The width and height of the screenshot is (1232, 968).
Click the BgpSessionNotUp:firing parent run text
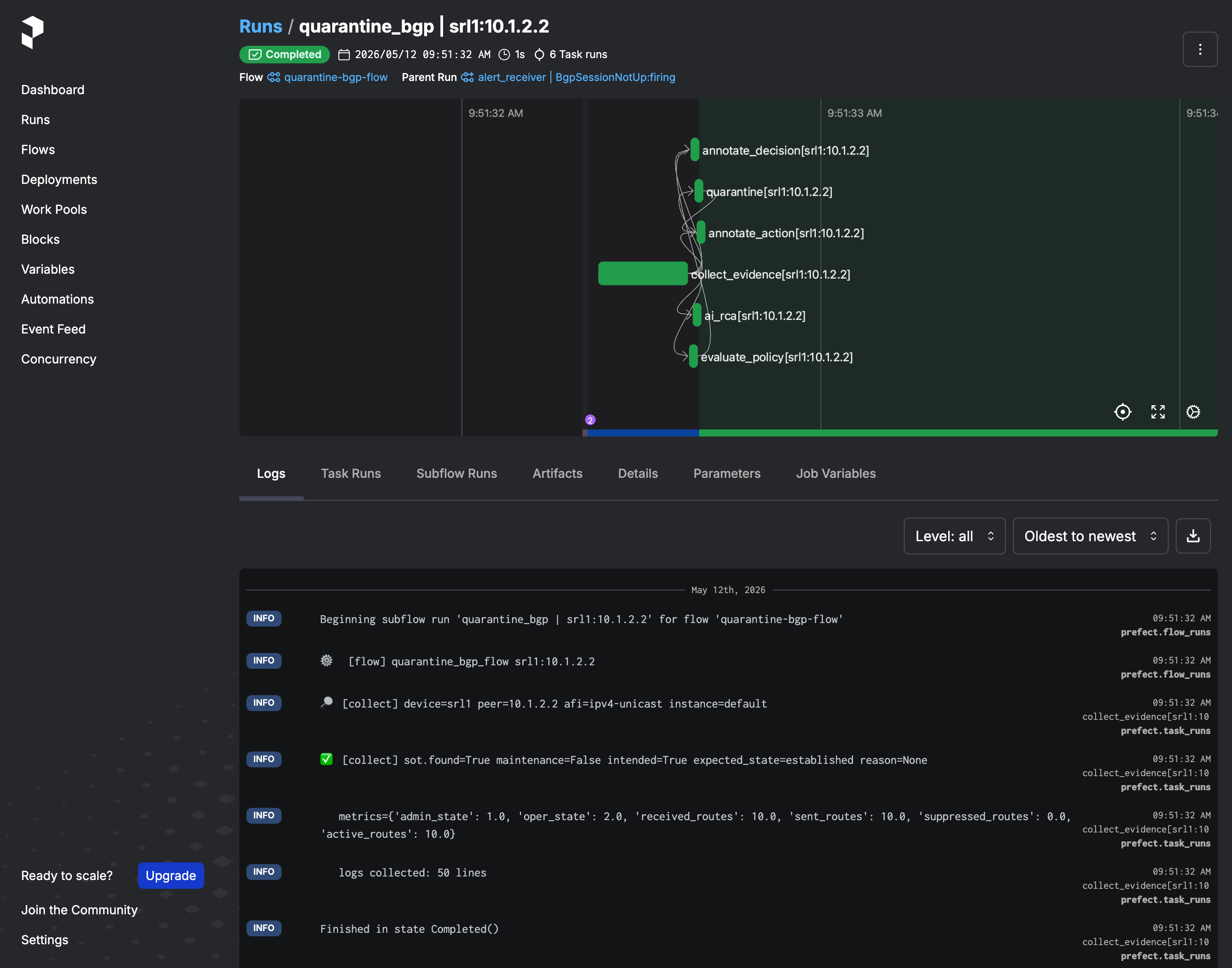pyautogui.click(x=615, y=77)
